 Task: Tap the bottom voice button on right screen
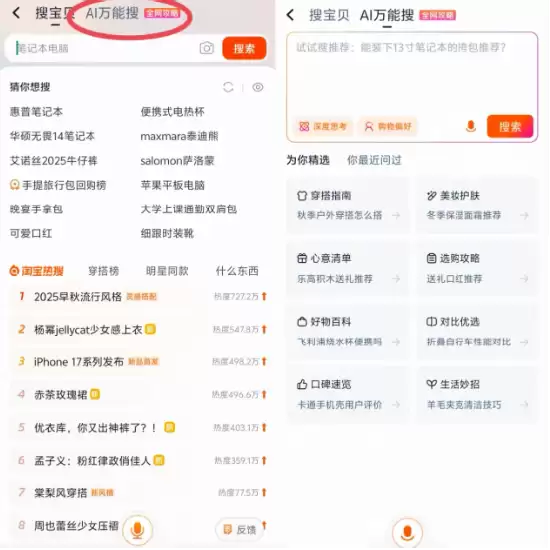(407, 532)
